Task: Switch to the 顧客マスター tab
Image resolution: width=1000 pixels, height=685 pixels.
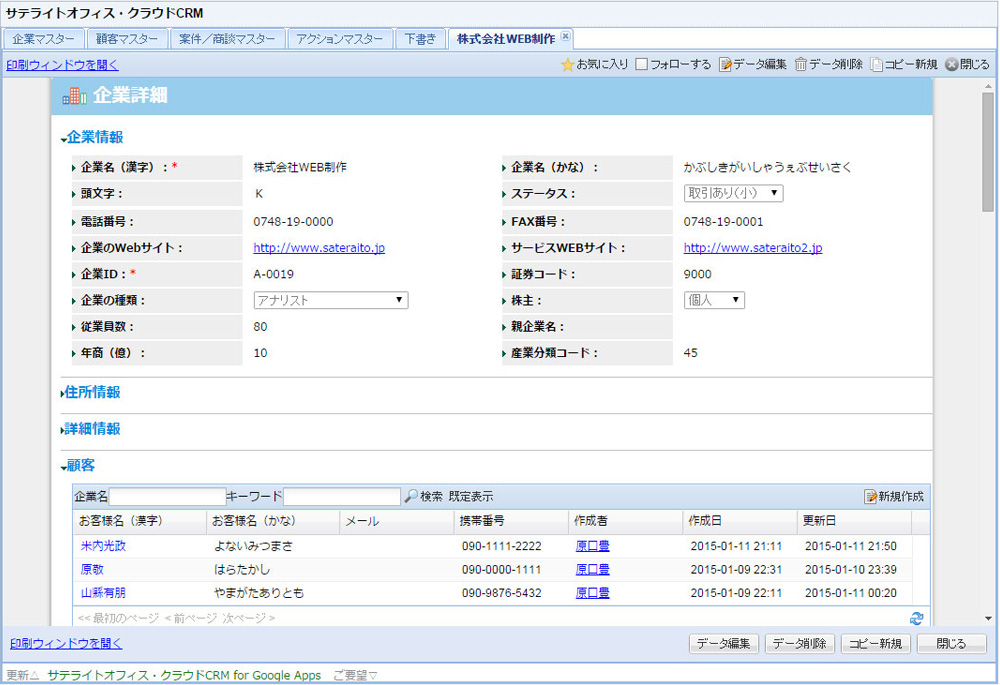Action: click(128, 39)
